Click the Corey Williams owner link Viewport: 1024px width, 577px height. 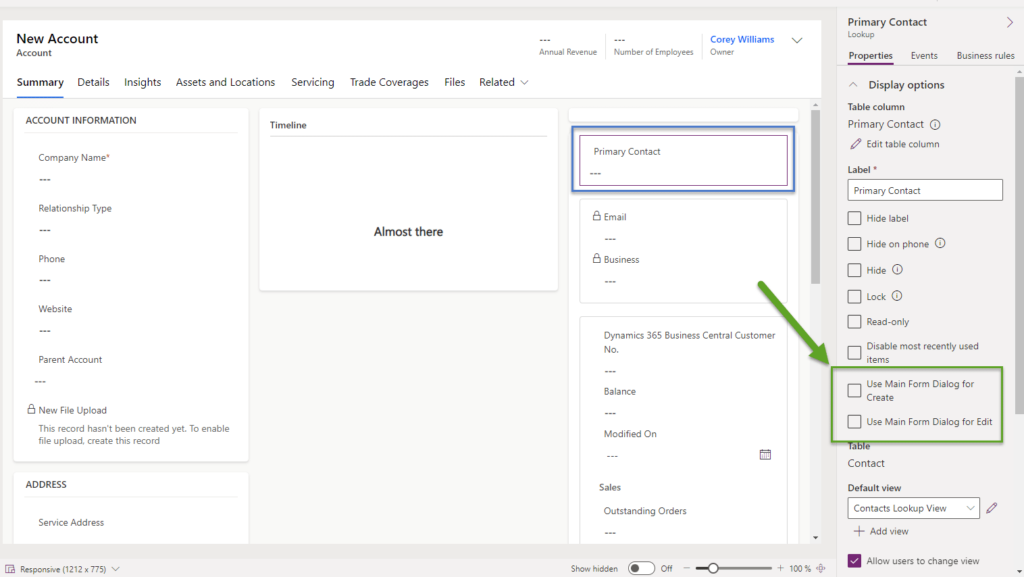[741, 39]
